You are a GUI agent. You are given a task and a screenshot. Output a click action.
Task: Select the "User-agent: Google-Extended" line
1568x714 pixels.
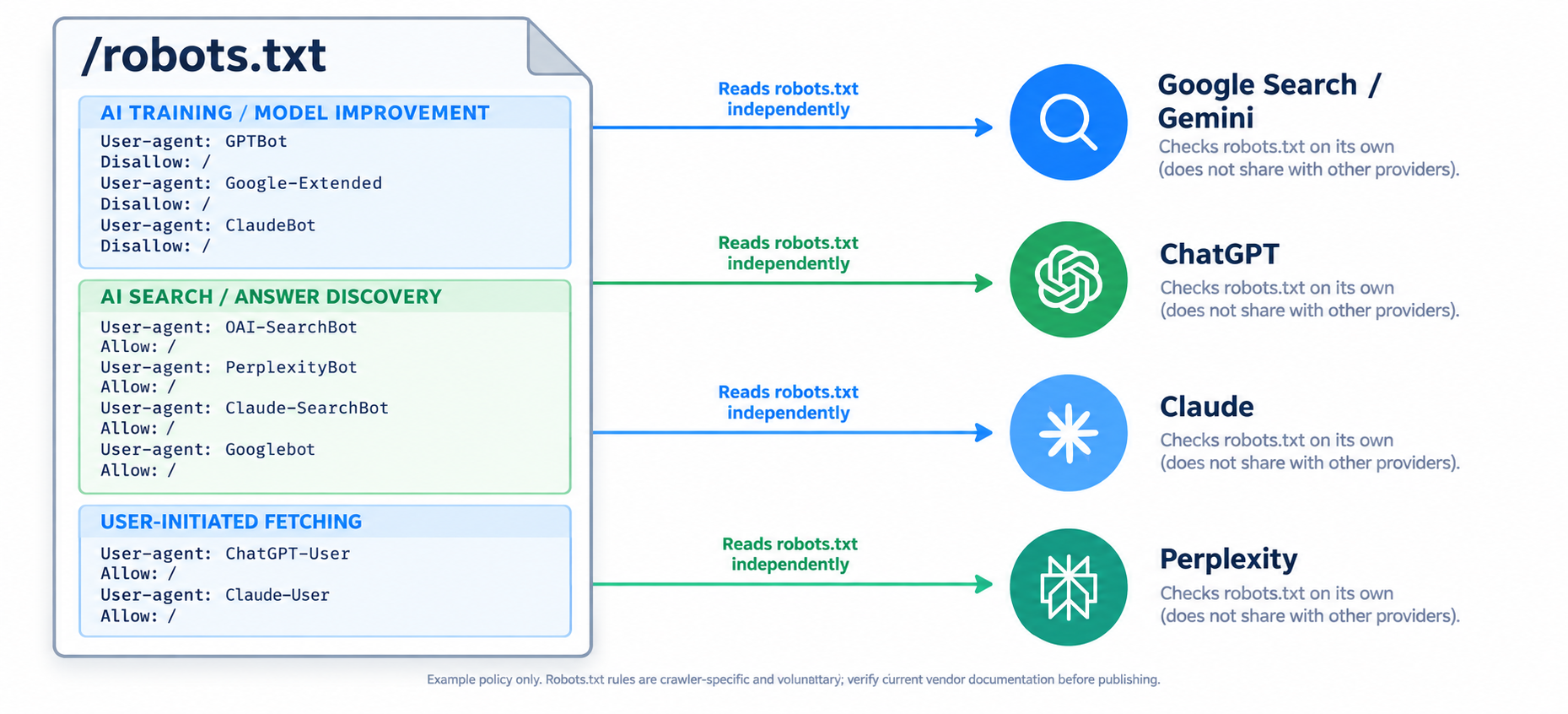241,183
